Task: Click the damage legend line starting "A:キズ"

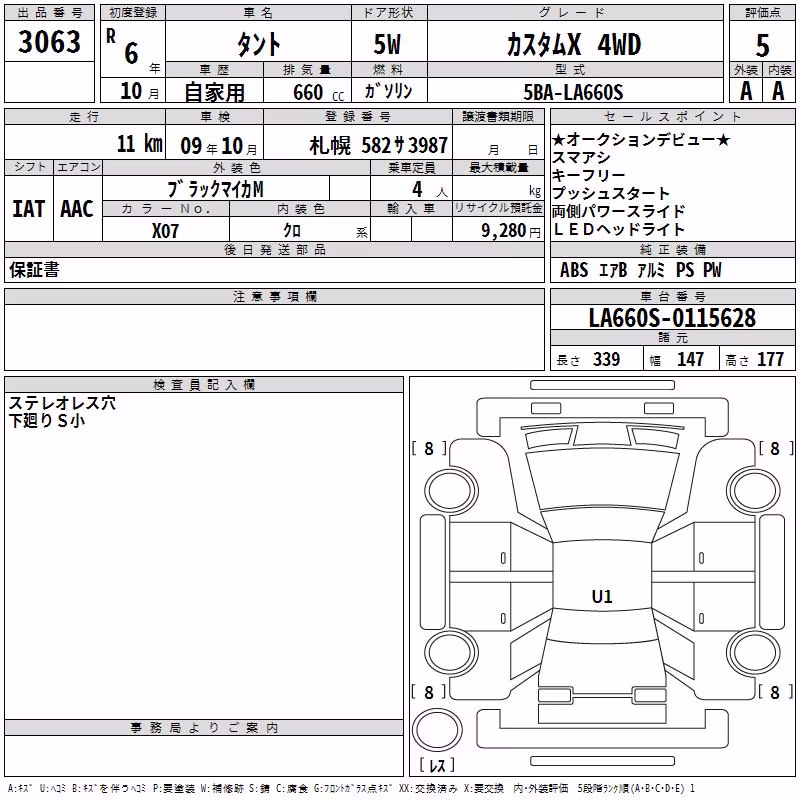Action: tap(352, 789)
